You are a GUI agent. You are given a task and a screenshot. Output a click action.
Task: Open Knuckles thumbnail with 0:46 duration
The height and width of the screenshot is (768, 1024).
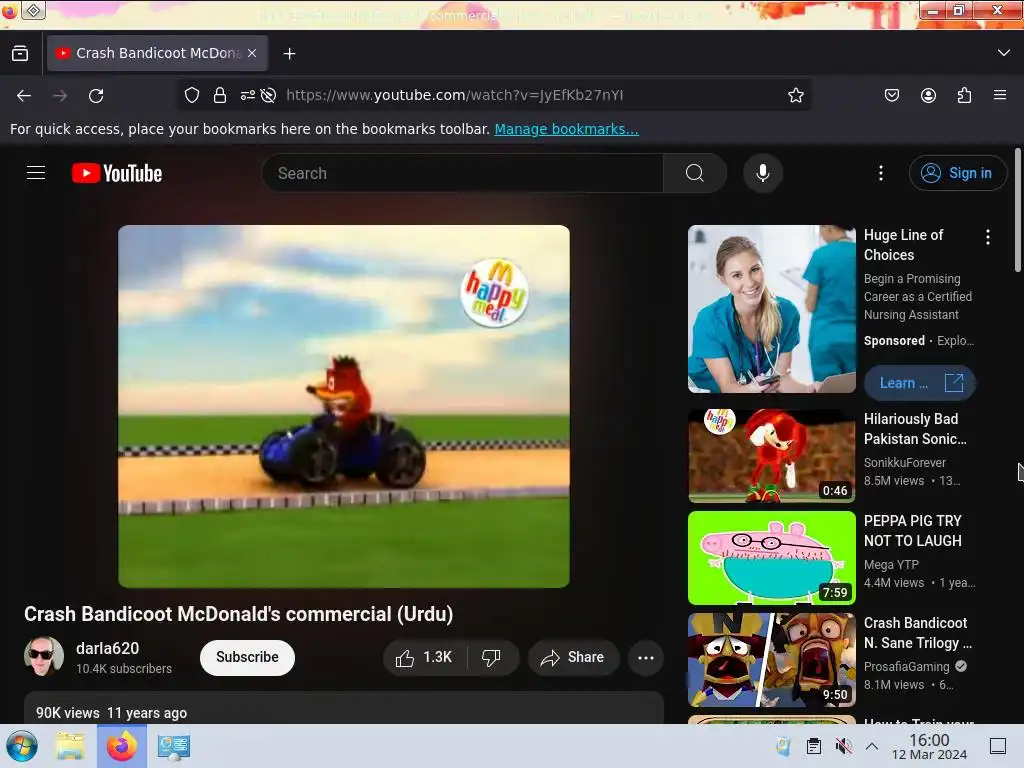(771, 456)
